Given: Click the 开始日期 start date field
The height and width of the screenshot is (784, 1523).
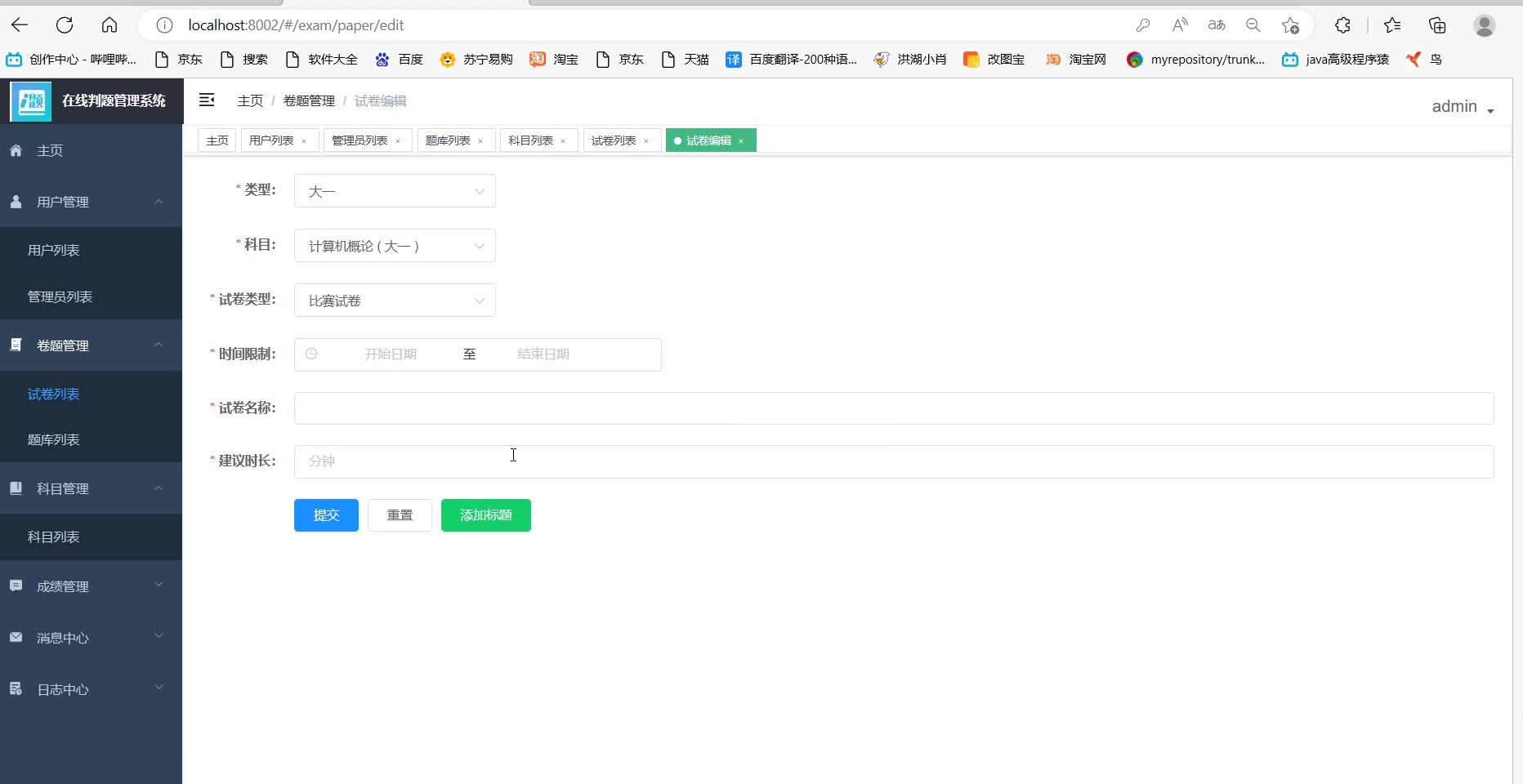Looking at the screenshot, I should point(391,354).
